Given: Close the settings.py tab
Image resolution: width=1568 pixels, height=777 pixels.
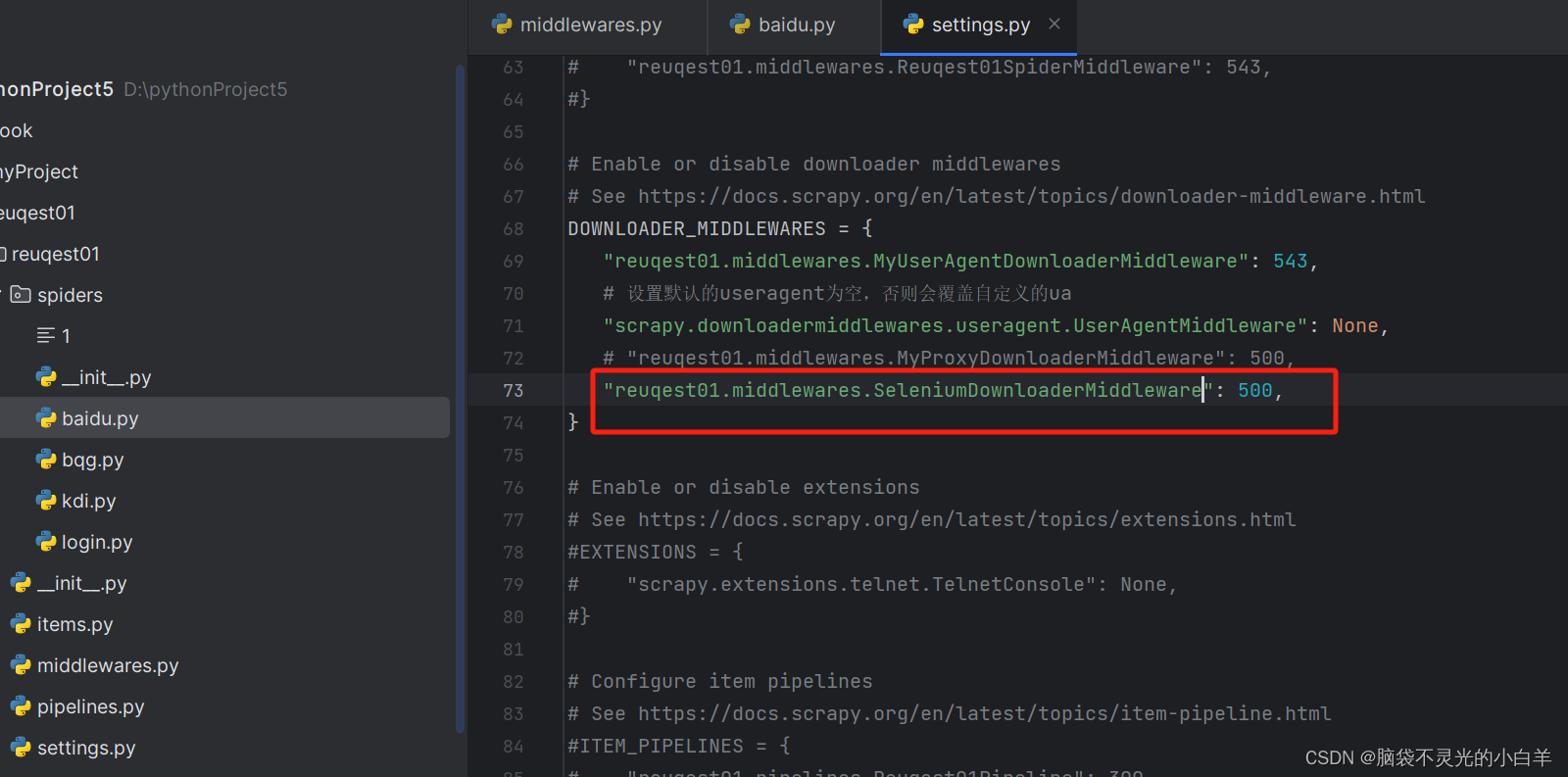Looking at the screenshot, I should pos(1054,24).
